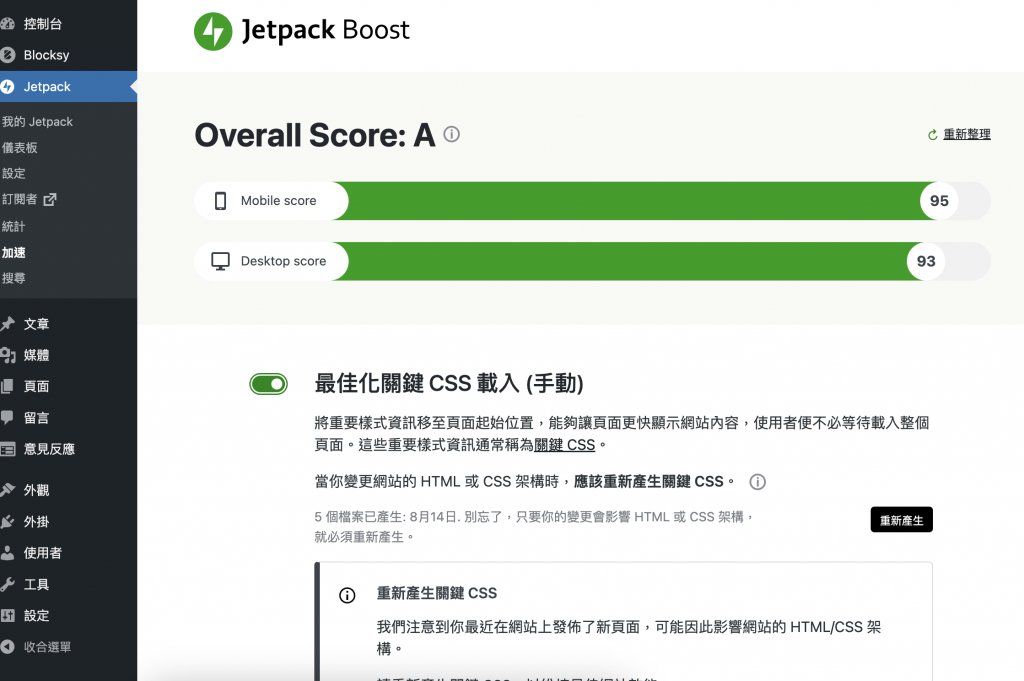The width and height of the screenshot is (1024, 681).
Task: Open 儀表板 submenu item
Action: click(x=20, y=148)
